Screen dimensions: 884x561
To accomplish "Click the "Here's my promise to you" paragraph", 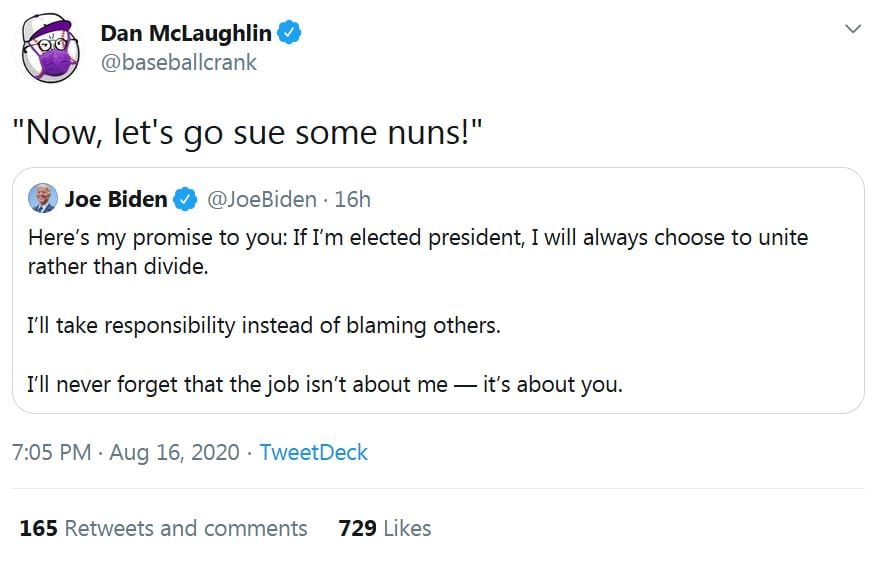I will (418, 253).
